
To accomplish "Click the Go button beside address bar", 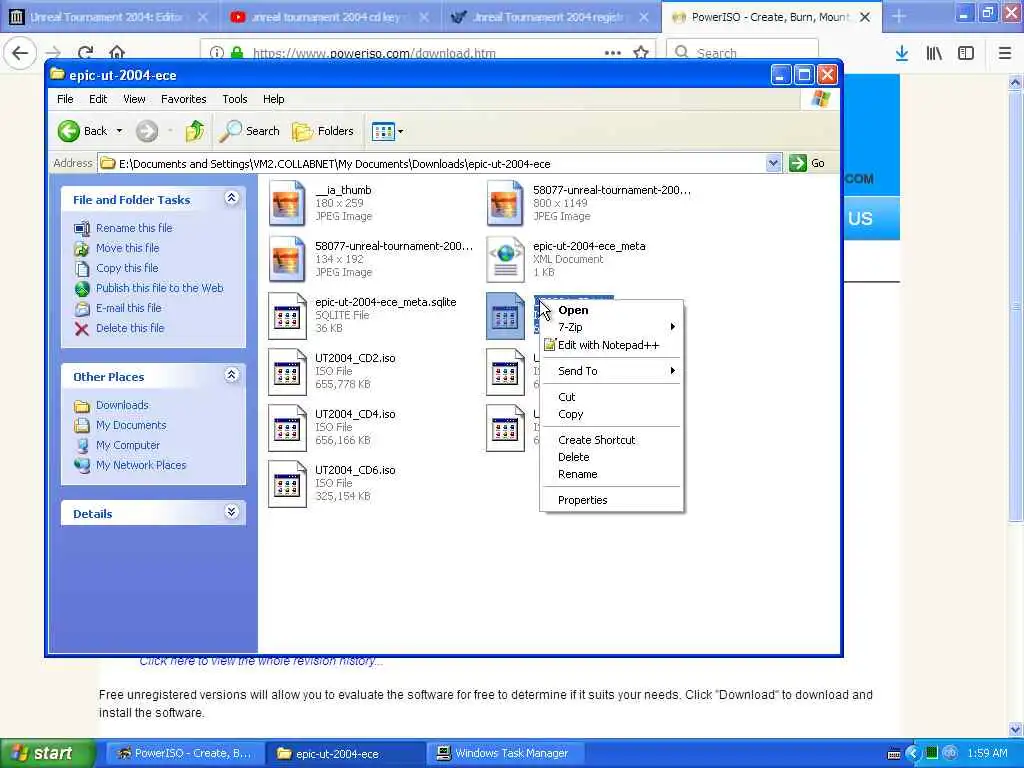I will [807, 163].
